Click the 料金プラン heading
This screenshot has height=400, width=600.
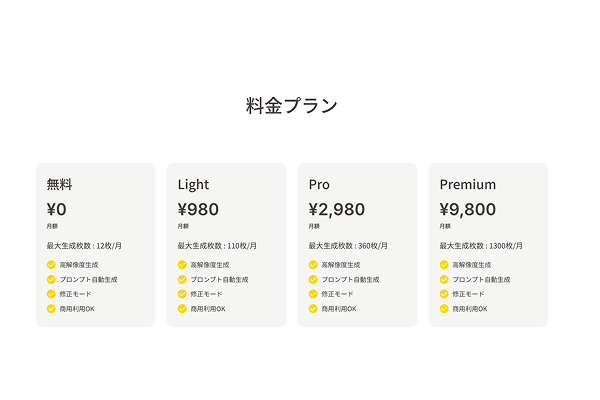click(x=292, y=106)
